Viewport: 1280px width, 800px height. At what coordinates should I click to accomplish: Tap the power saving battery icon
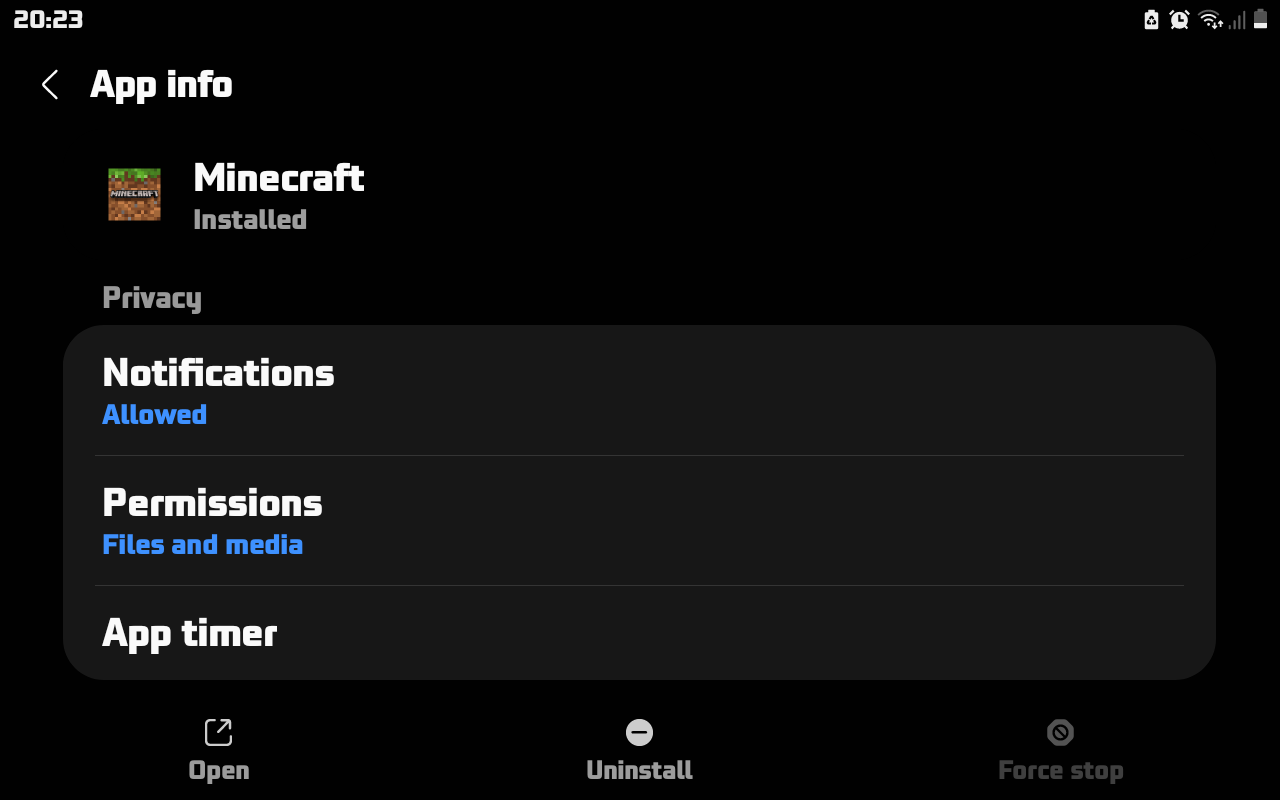(1152, 20)
